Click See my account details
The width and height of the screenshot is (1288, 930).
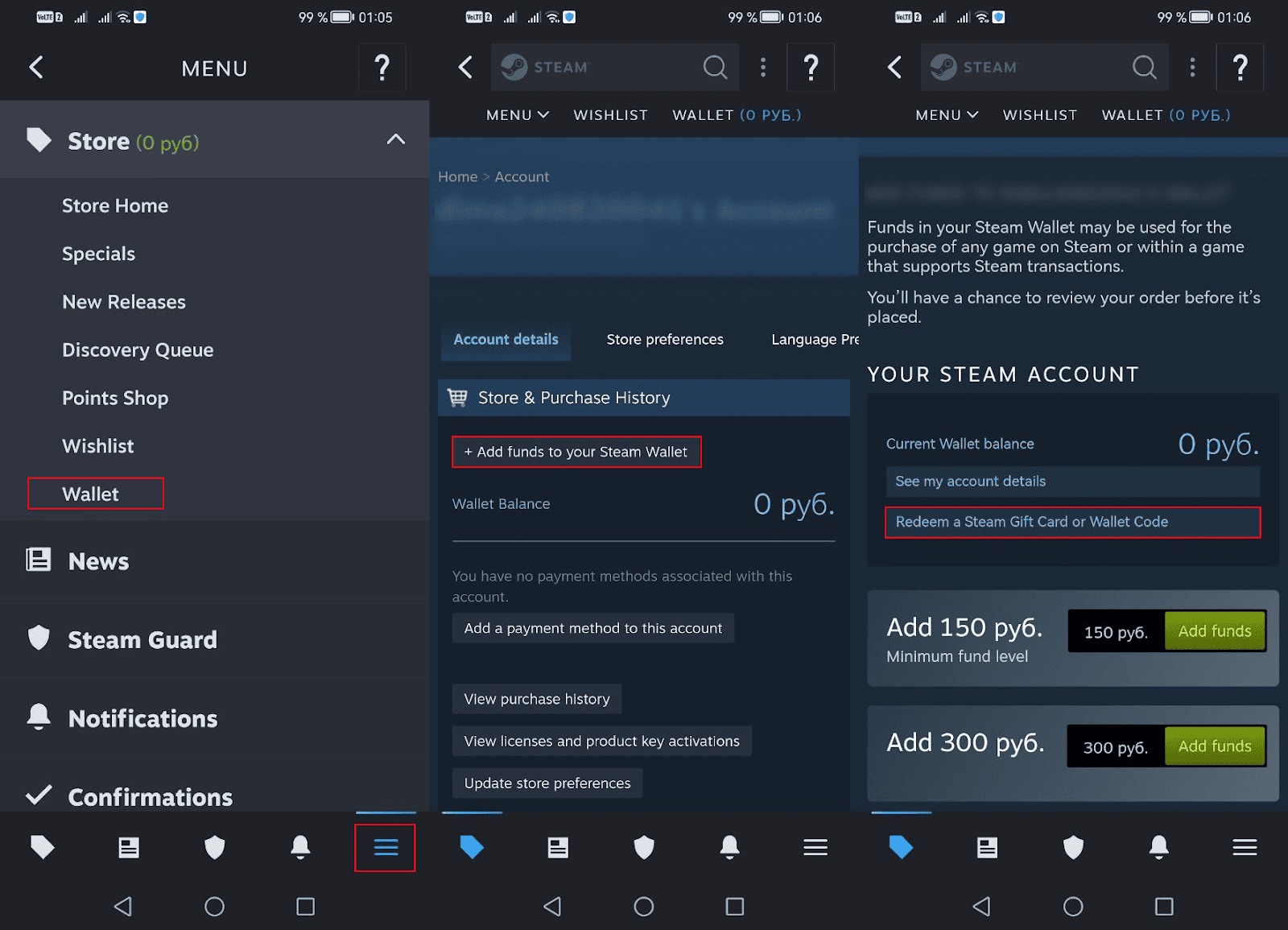pyautogui.click(x=1073, y=482)
